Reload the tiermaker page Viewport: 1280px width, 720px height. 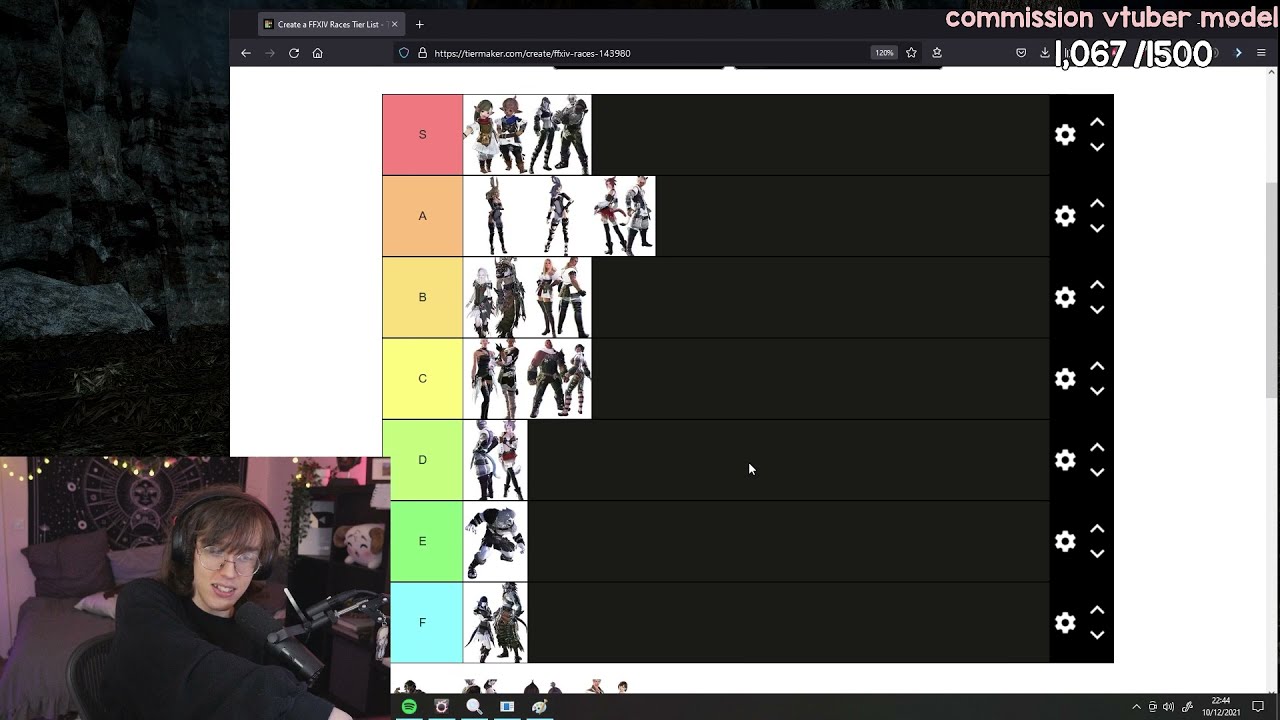click(x=294, y=53)
